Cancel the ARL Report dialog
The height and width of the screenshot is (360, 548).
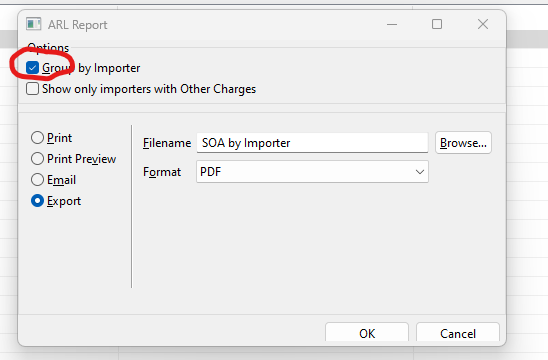click(457, 333)
